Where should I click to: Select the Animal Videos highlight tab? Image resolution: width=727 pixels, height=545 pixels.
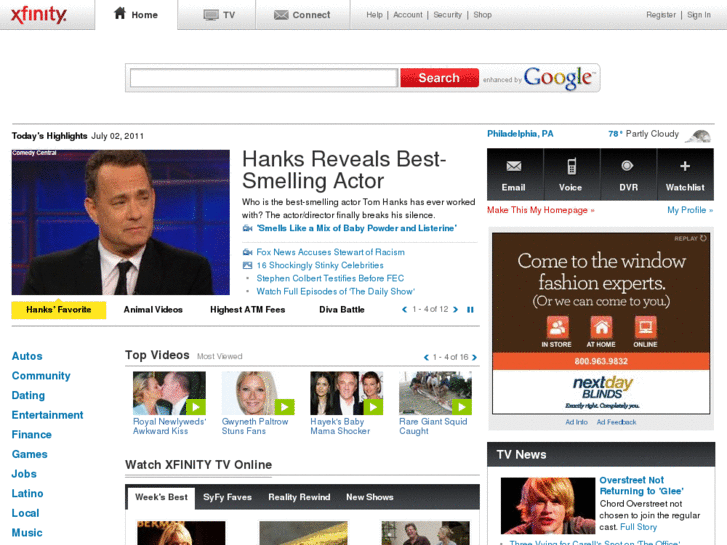click(153, 310)
